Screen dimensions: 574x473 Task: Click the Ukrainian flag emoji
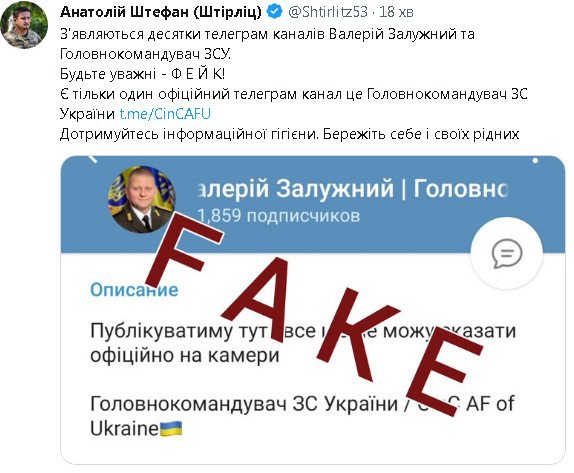pos(171,428)
